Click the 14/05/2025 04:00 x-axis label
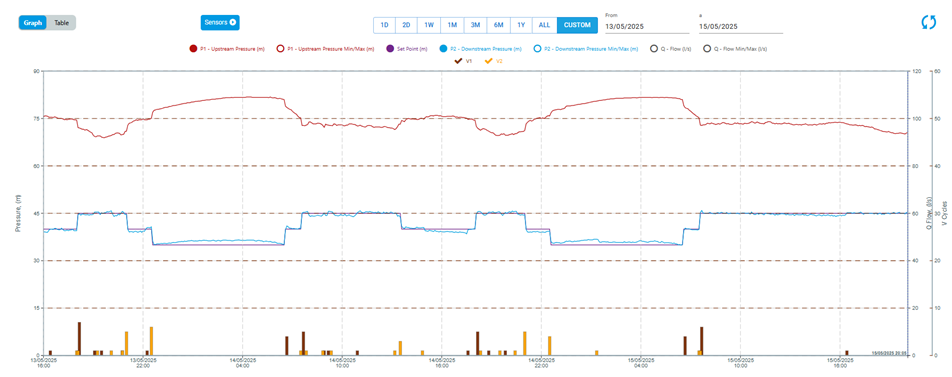The image size is (952, 377). coord(242,363)
